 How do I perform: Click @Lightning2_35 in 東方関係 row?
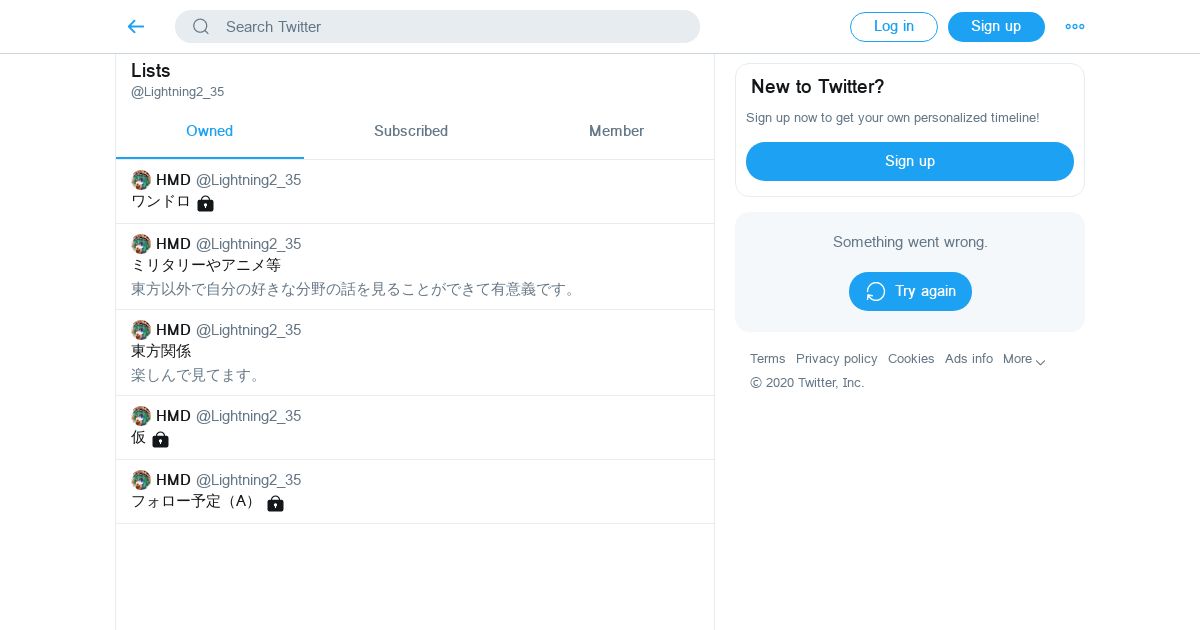[248, 330]
